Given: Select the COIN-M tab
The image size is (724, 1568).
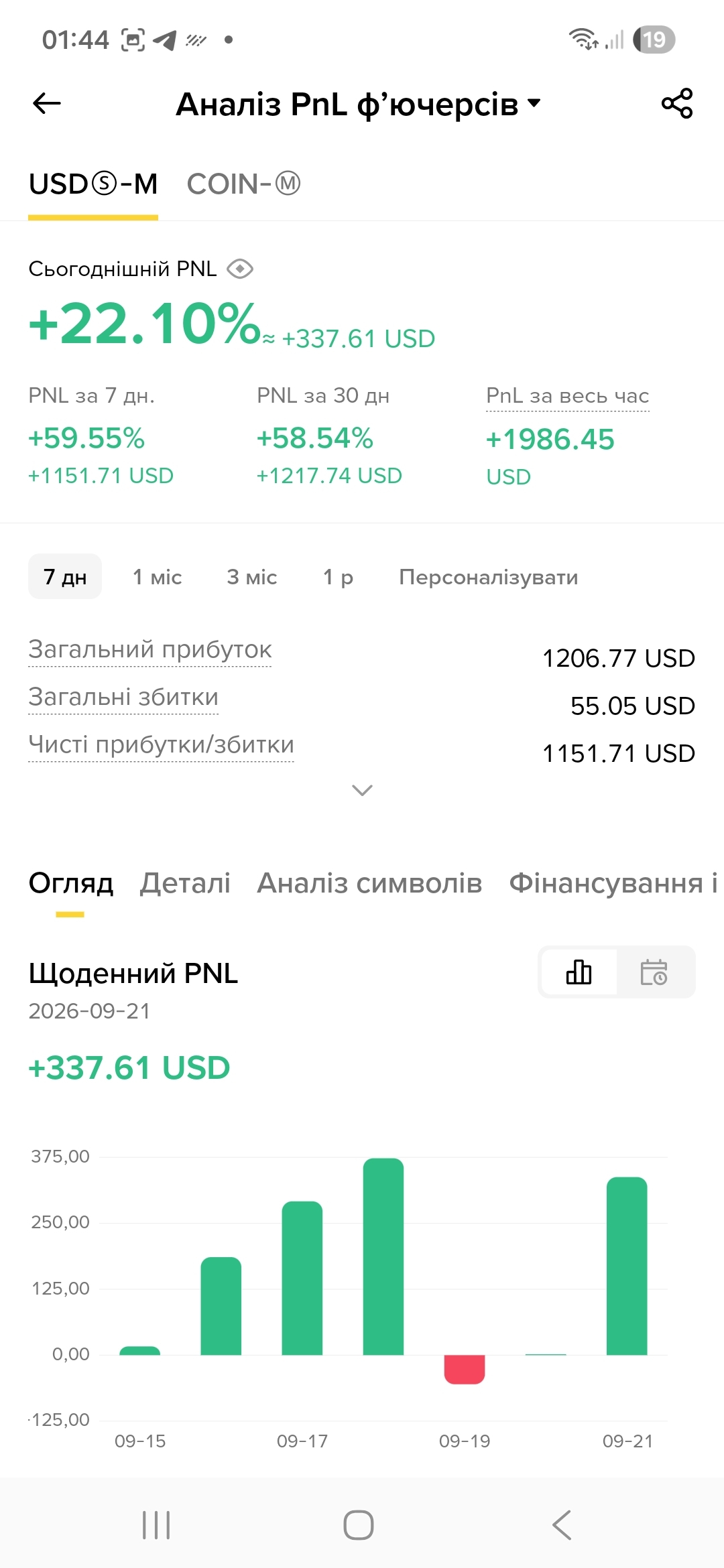Looking at the screenshot, I should pyautogui.click(x=244, y=184).
